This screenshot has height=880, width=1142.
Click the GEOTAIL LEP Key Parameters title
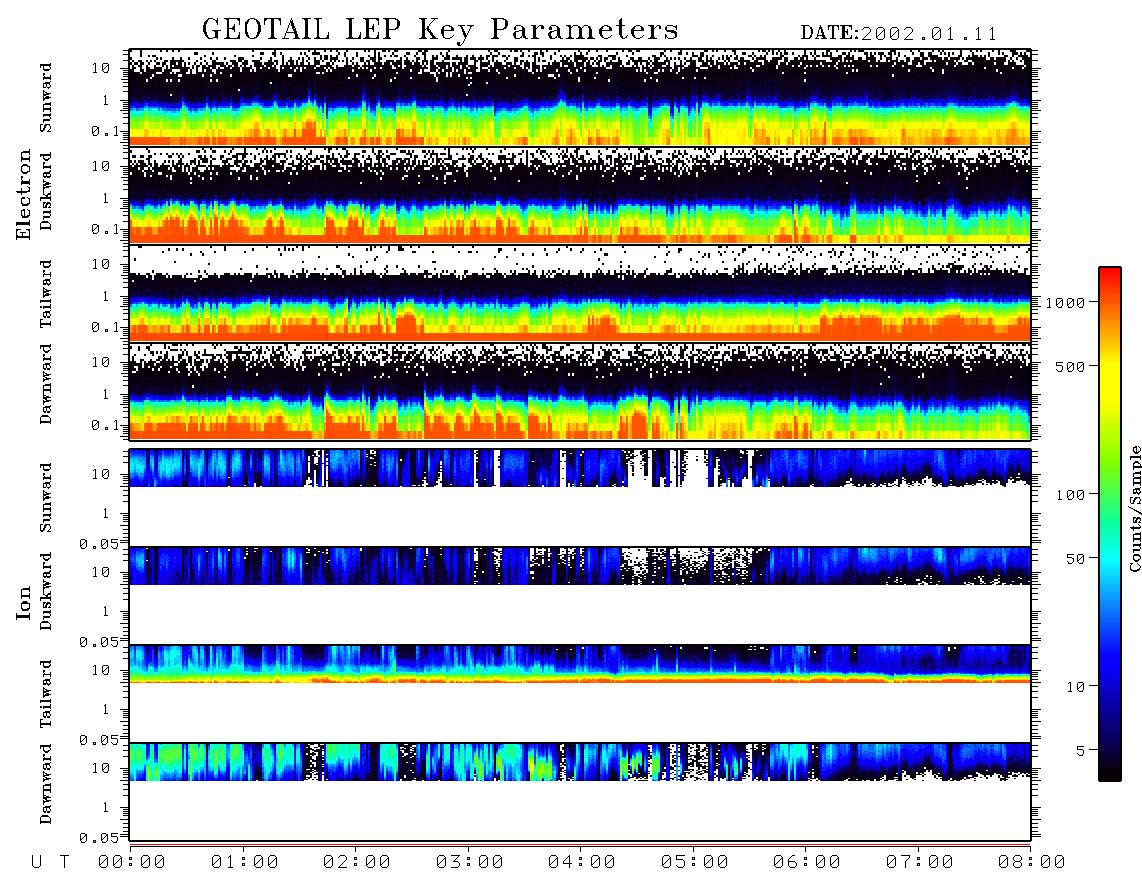coord(440,31)
